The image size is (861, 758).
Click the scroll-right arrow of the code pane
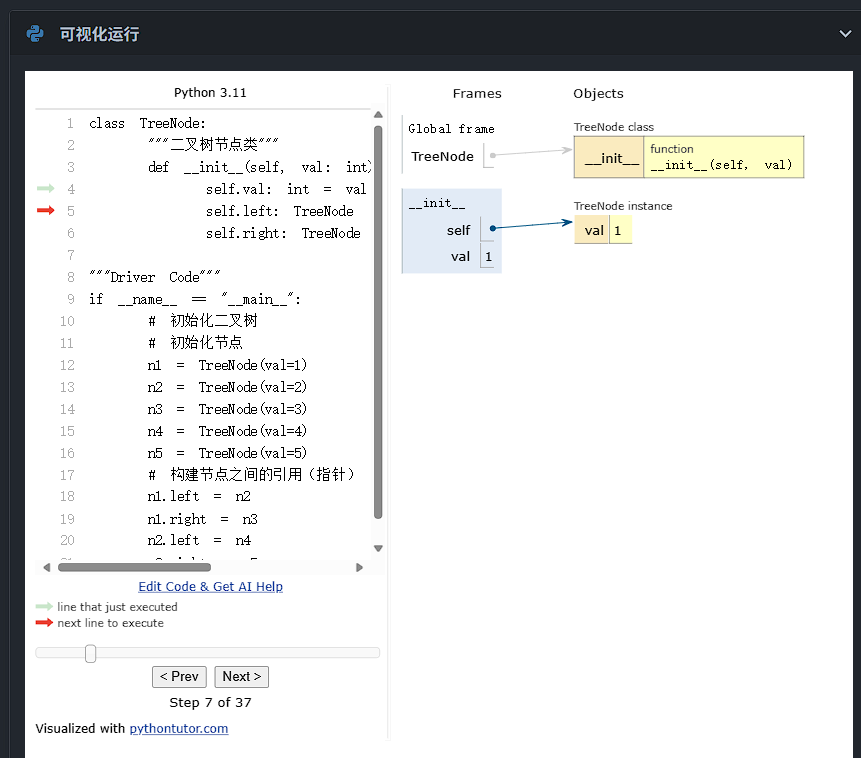359,567
